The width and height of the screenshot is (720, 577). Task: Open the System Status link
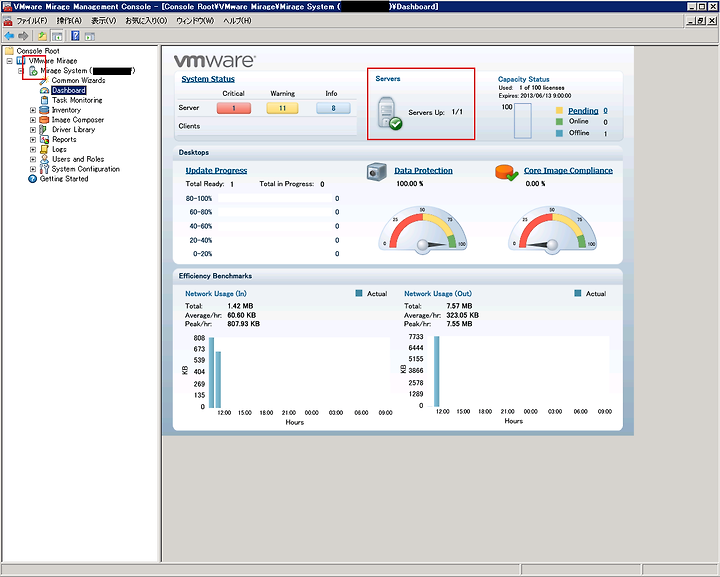point(208,79)
